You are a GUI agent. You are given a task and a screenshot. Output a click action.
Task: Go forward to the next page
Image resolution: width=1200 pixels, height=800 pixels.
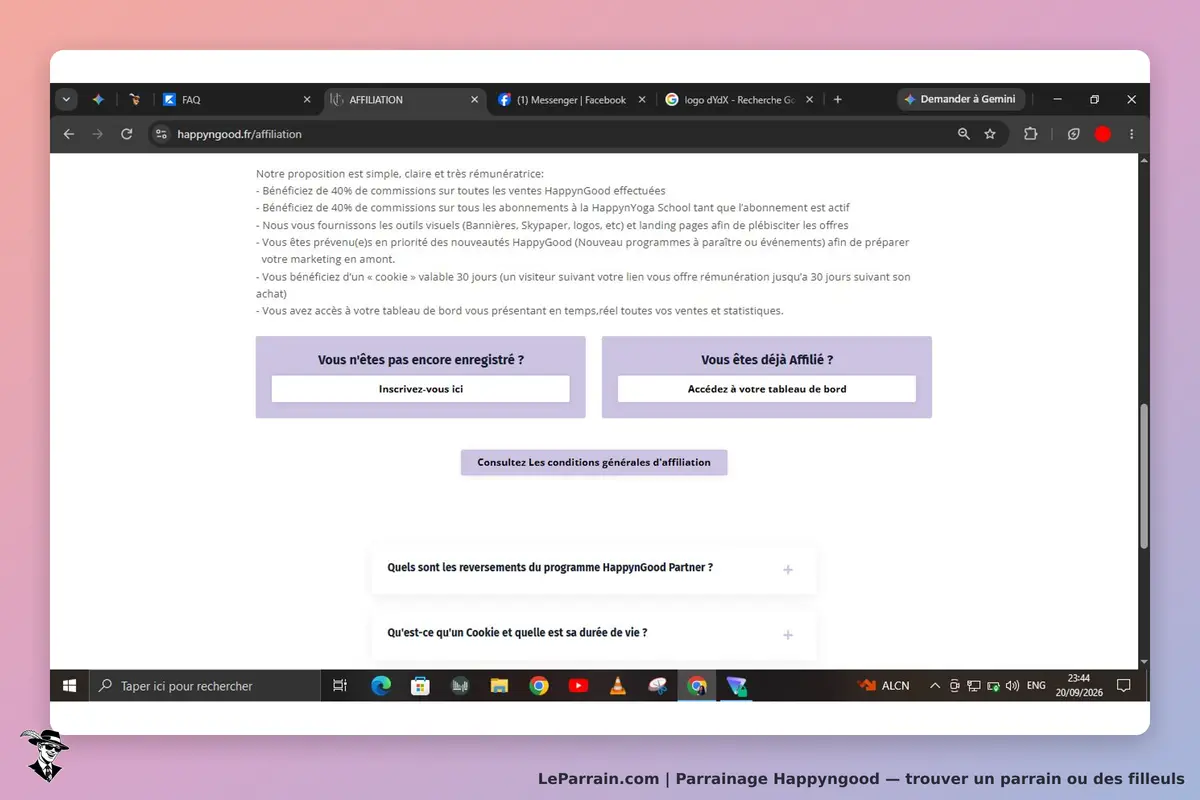click(x=97, y=134)
